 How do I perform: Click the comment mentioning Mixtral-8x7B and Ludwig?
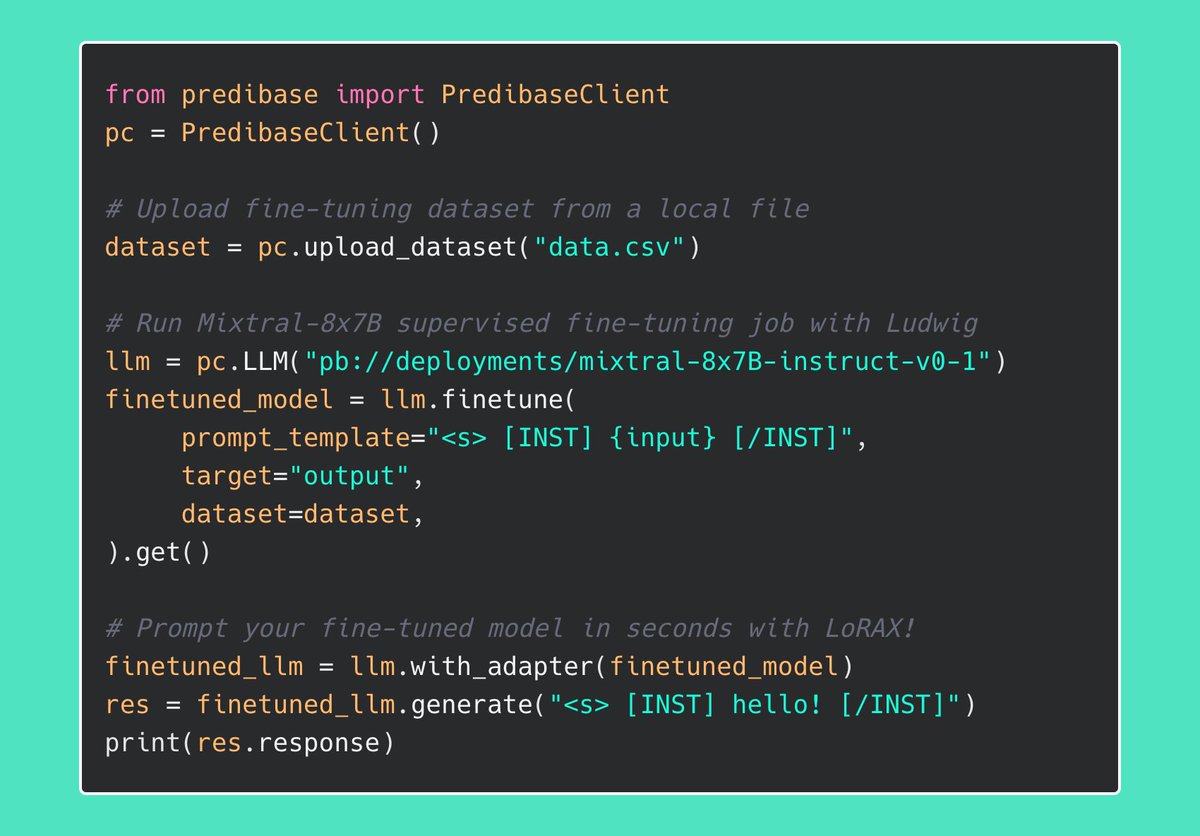[x=540, y=323]
